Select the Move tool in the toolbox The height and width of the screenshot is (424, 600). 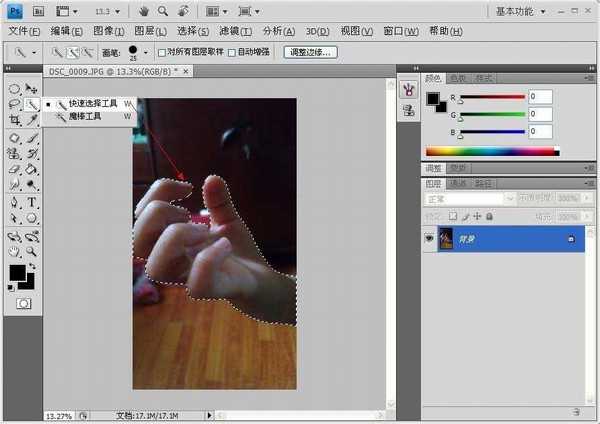tap(32, 89)
